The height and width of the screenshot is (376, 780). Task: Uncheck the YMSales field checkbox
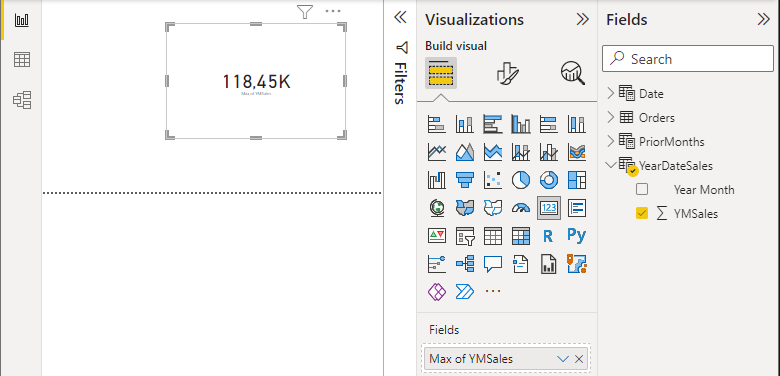[642, 213]
